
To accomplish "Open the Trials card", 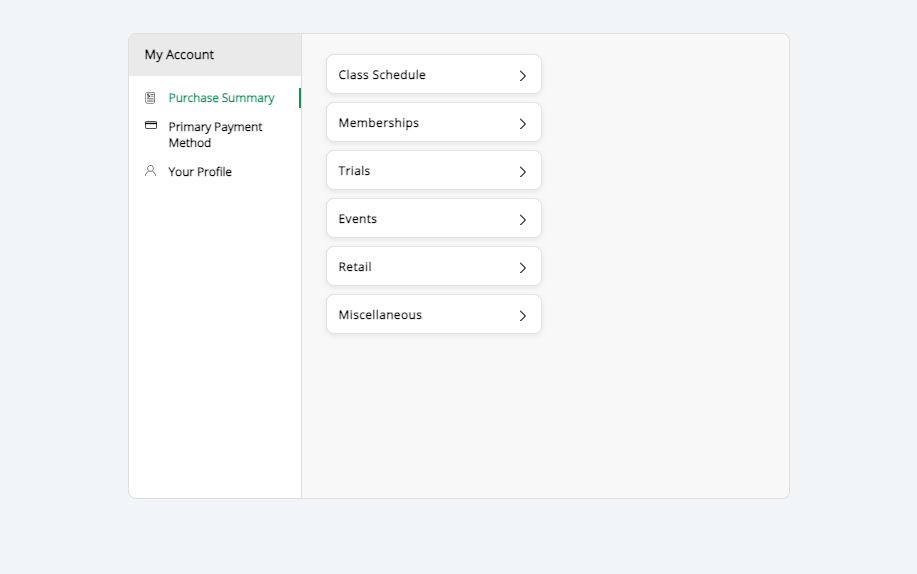I will click(434, 170).
